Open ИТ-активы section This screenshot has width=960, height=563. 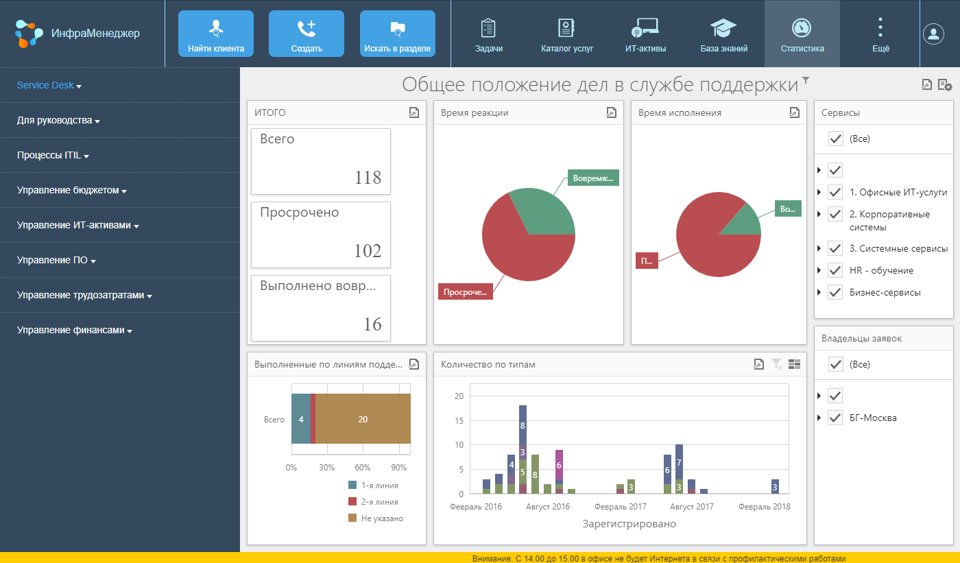(645, 34)
